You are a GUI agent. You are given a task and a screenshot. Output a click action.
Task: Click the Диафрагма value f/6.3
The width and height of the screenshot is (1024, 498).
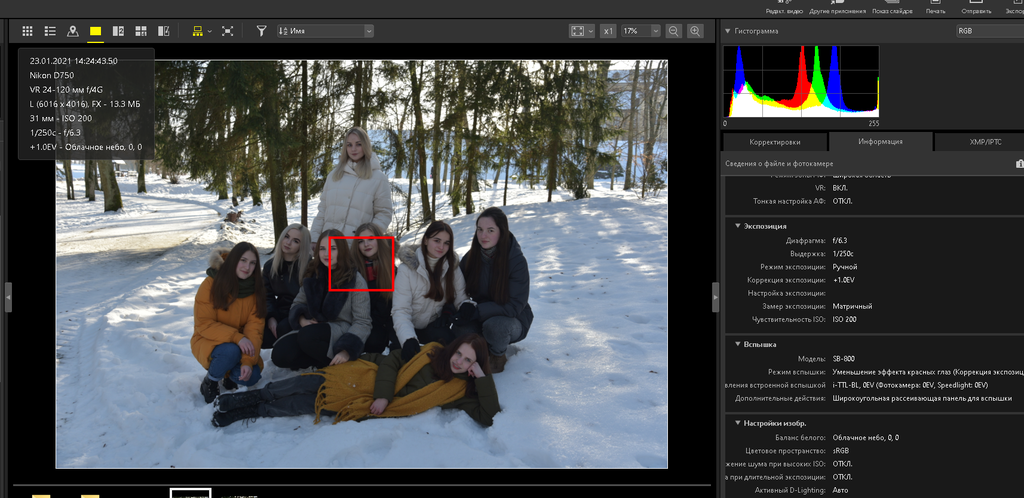(840, 240)
